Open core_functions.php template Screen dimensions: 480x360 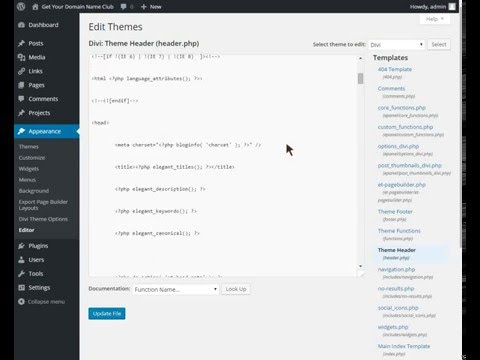pyautogui.click(x=402, y=108)
